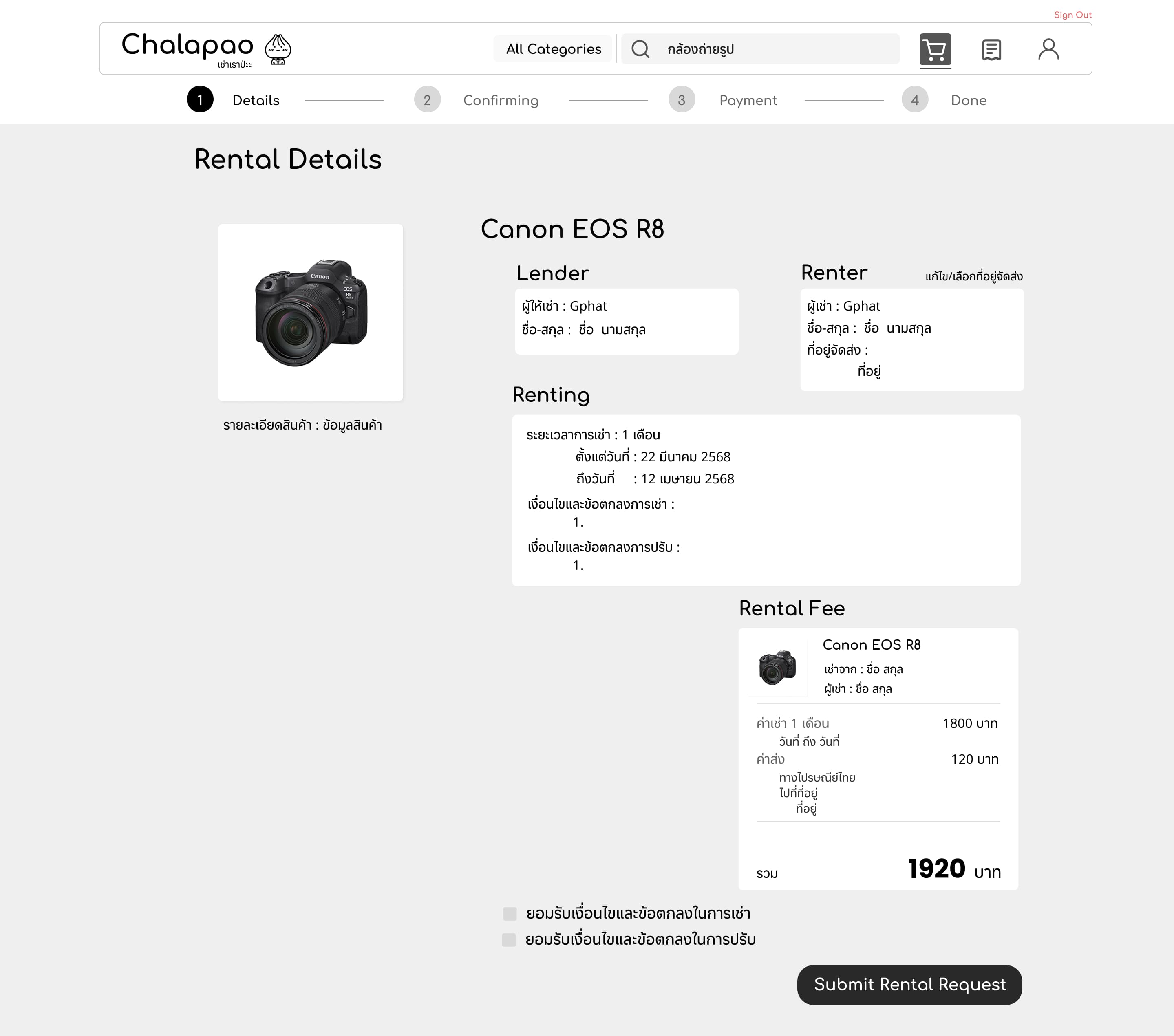The width and height of the screenshot is (1174, 1036).
Task: Click the Chalapao brand name text
Action: click(187, 45)
